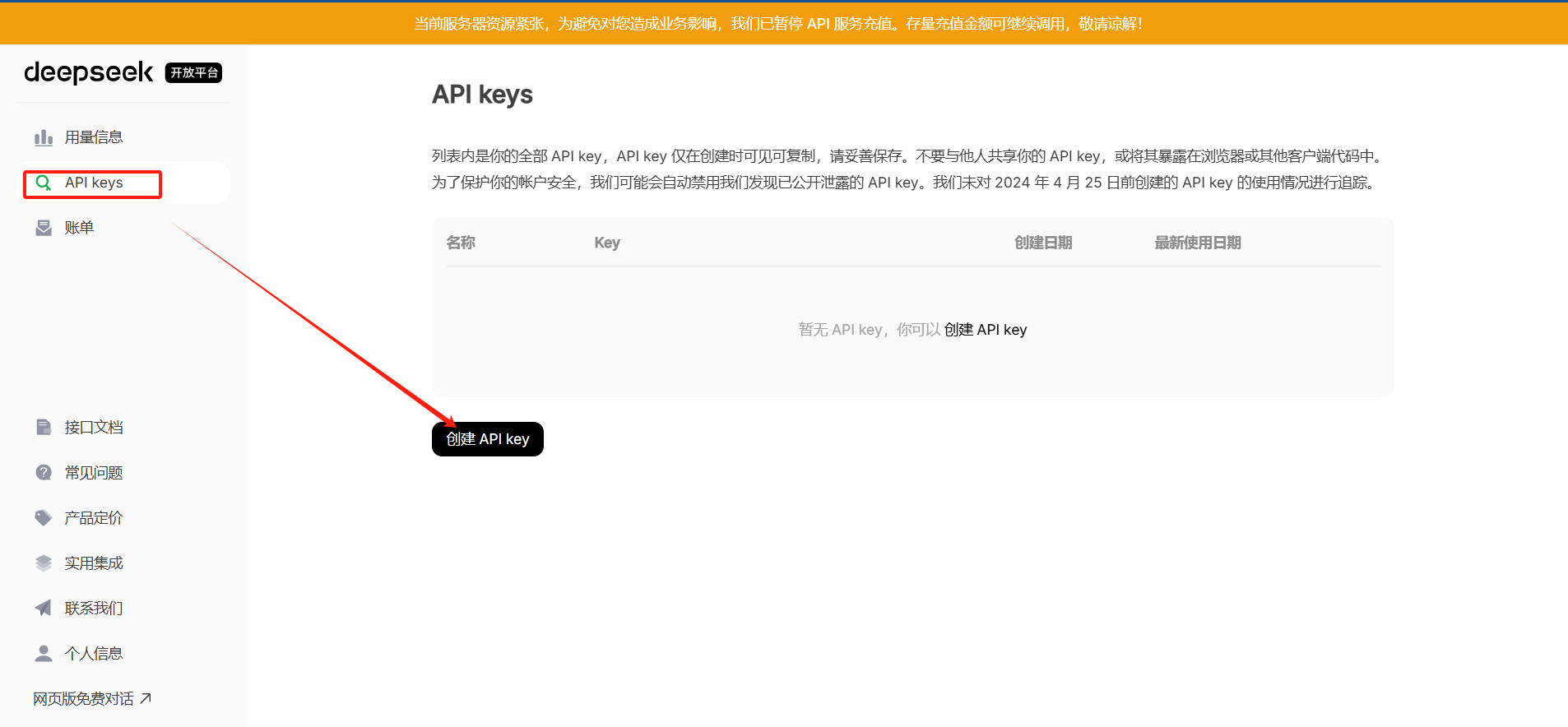
Task: Click the 名称 column header
Action: click(x=461, y=243)
